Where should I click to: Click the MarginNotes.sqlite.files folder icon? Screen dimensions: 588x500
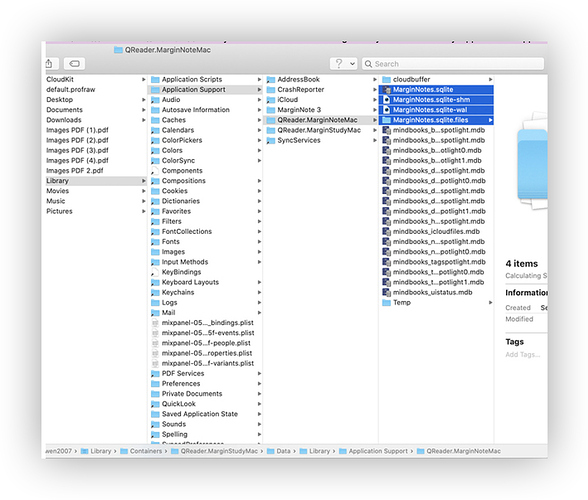(x=387, y=120)
